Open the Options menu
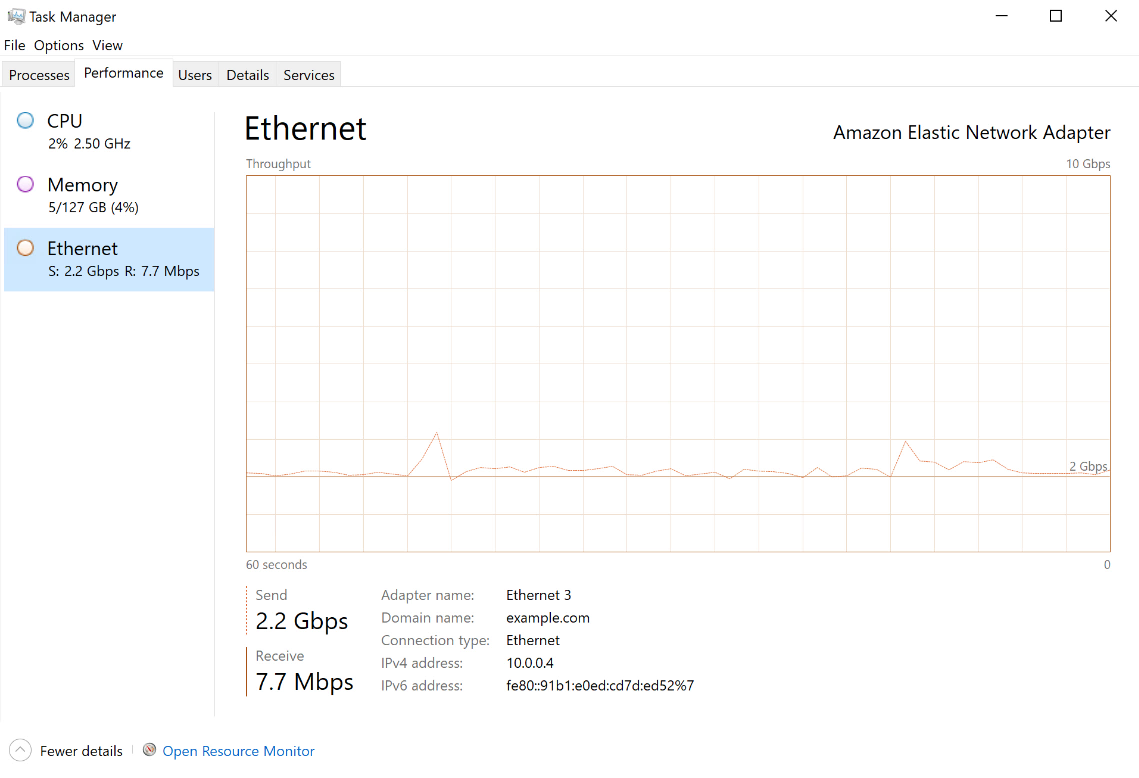Viewport: 1139px width, 778px height. coord(59,45)
